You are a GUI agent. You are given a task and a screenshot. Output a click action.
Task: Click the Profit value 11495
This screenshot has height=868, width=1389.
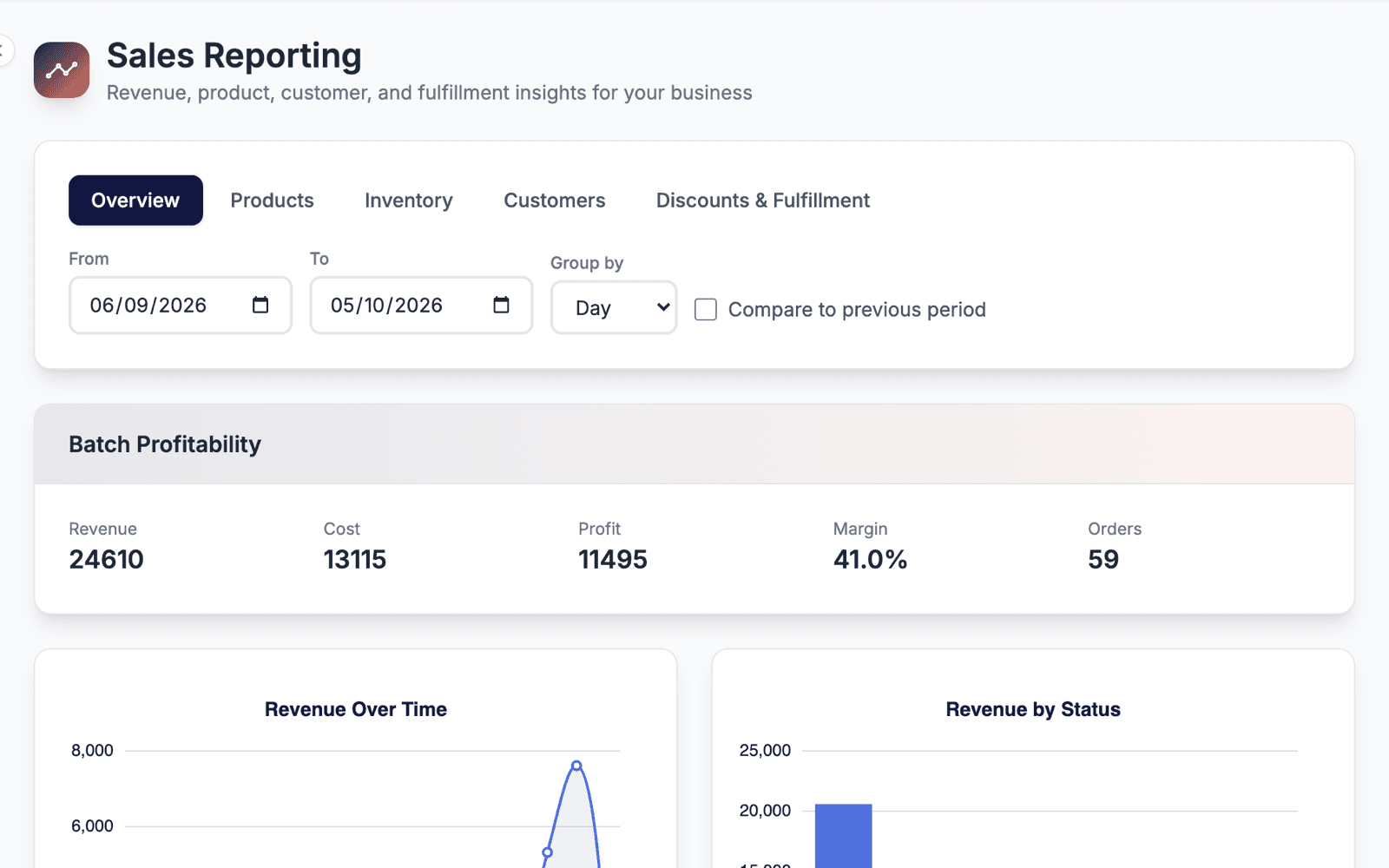pyautogui.click(x=613, y=560)
